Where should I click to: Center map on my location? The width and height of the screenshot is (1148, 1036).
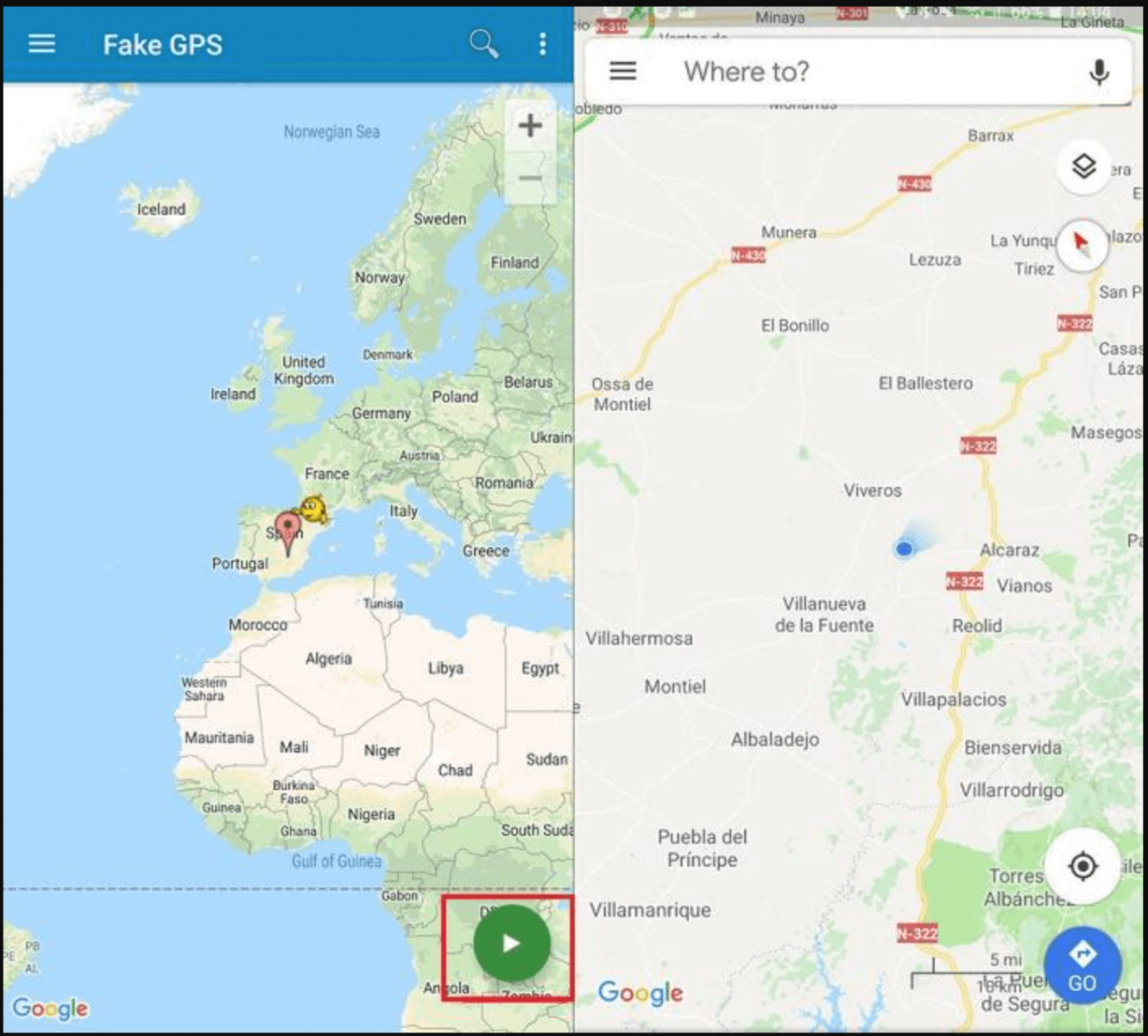click(1082, 865)
